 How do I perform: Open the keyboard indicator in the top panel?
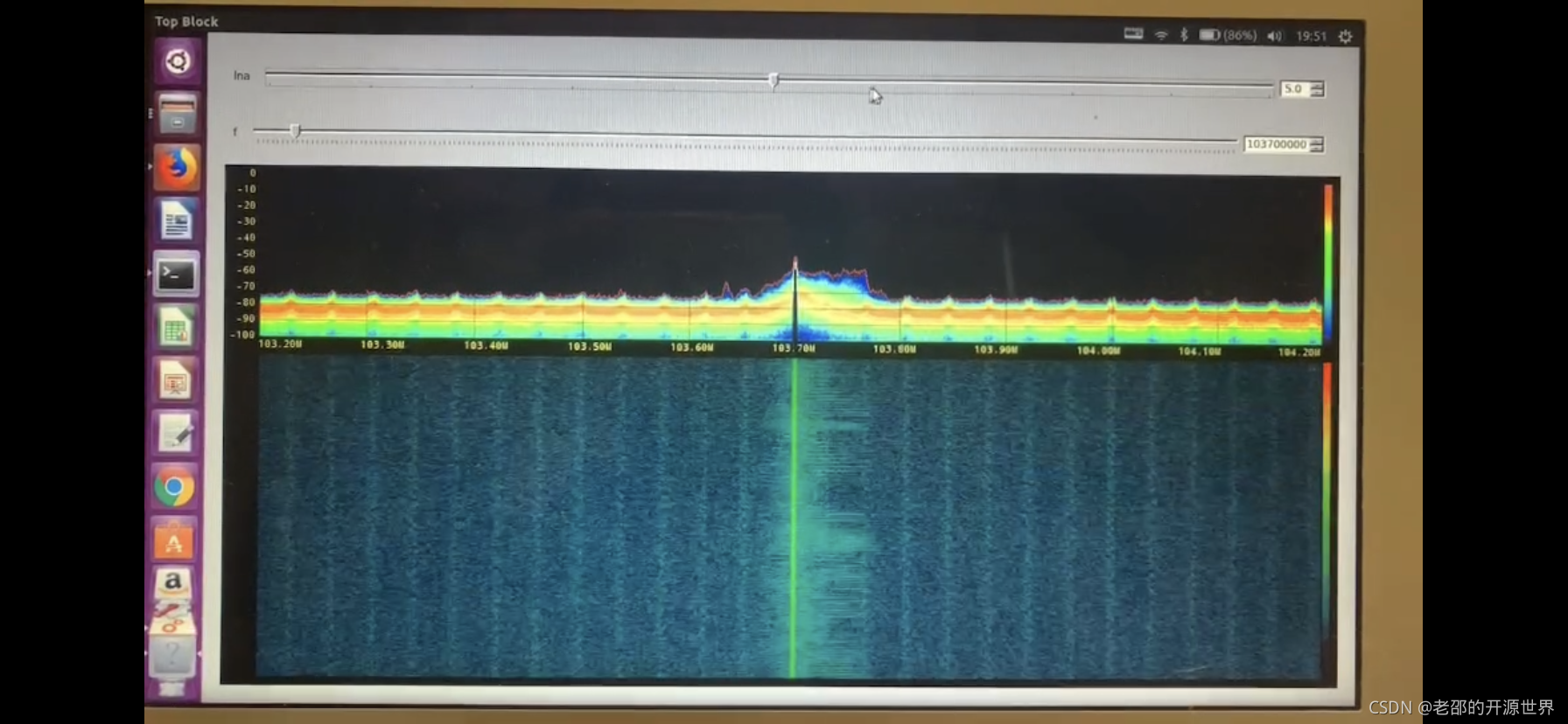(x=1133, y=34)
